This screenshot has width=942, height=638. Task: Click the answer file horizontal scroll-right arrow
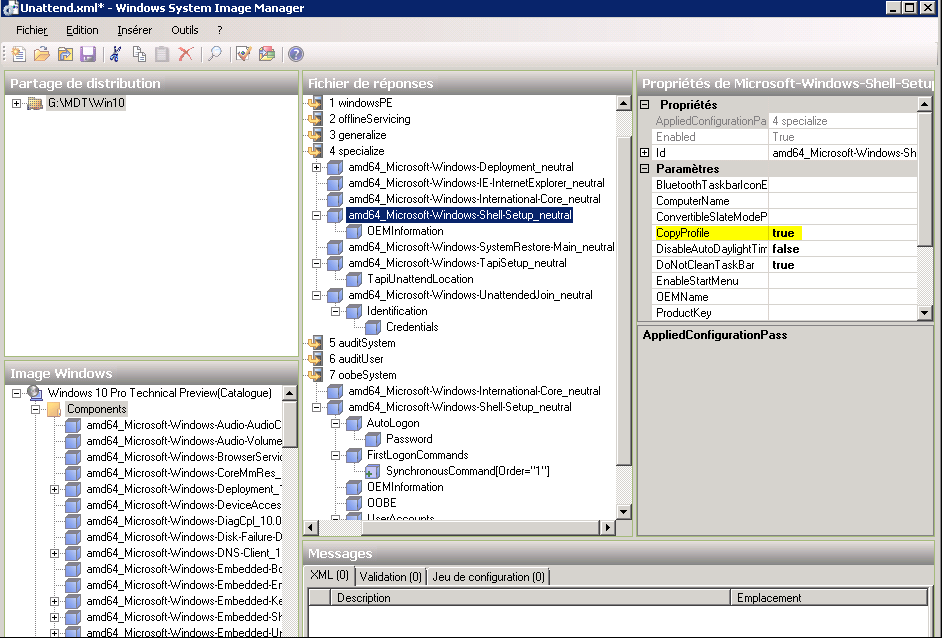[x=607, y=527]
